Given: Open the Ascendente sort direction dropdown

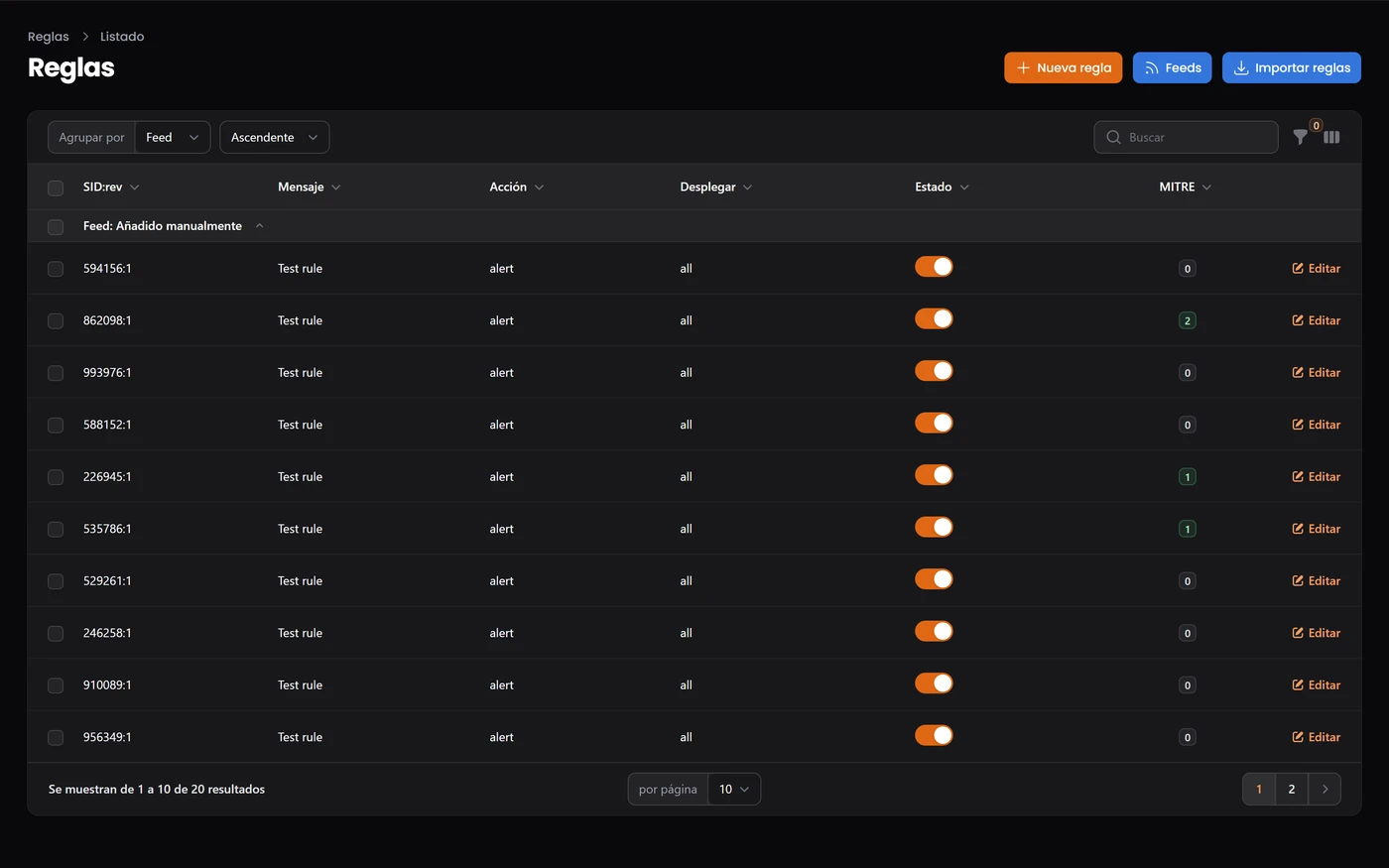Looking at the screenshot, I should coord(275,138).
